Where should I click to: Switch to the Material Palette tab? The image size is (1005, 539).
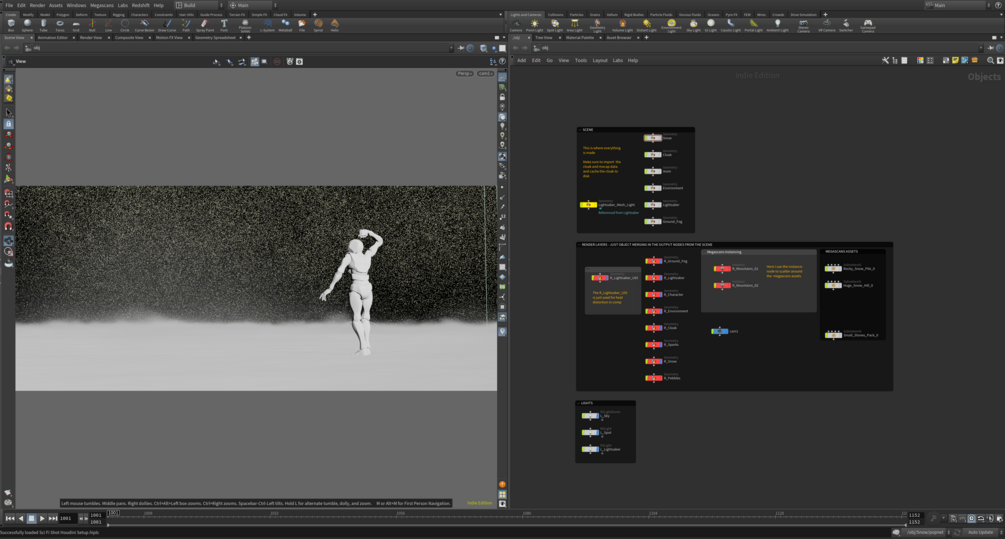pyautogui.click(x=580, y=37)
